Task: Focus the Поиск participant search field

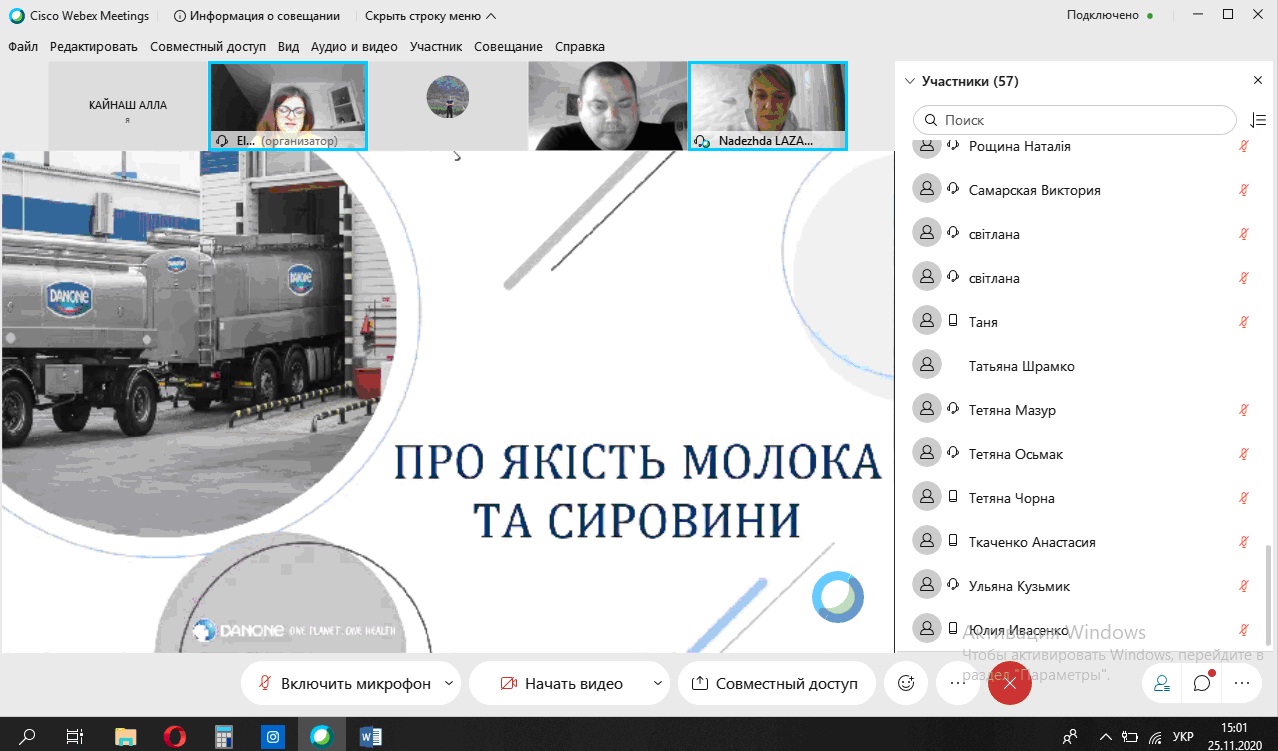Action: point(1075,120)
